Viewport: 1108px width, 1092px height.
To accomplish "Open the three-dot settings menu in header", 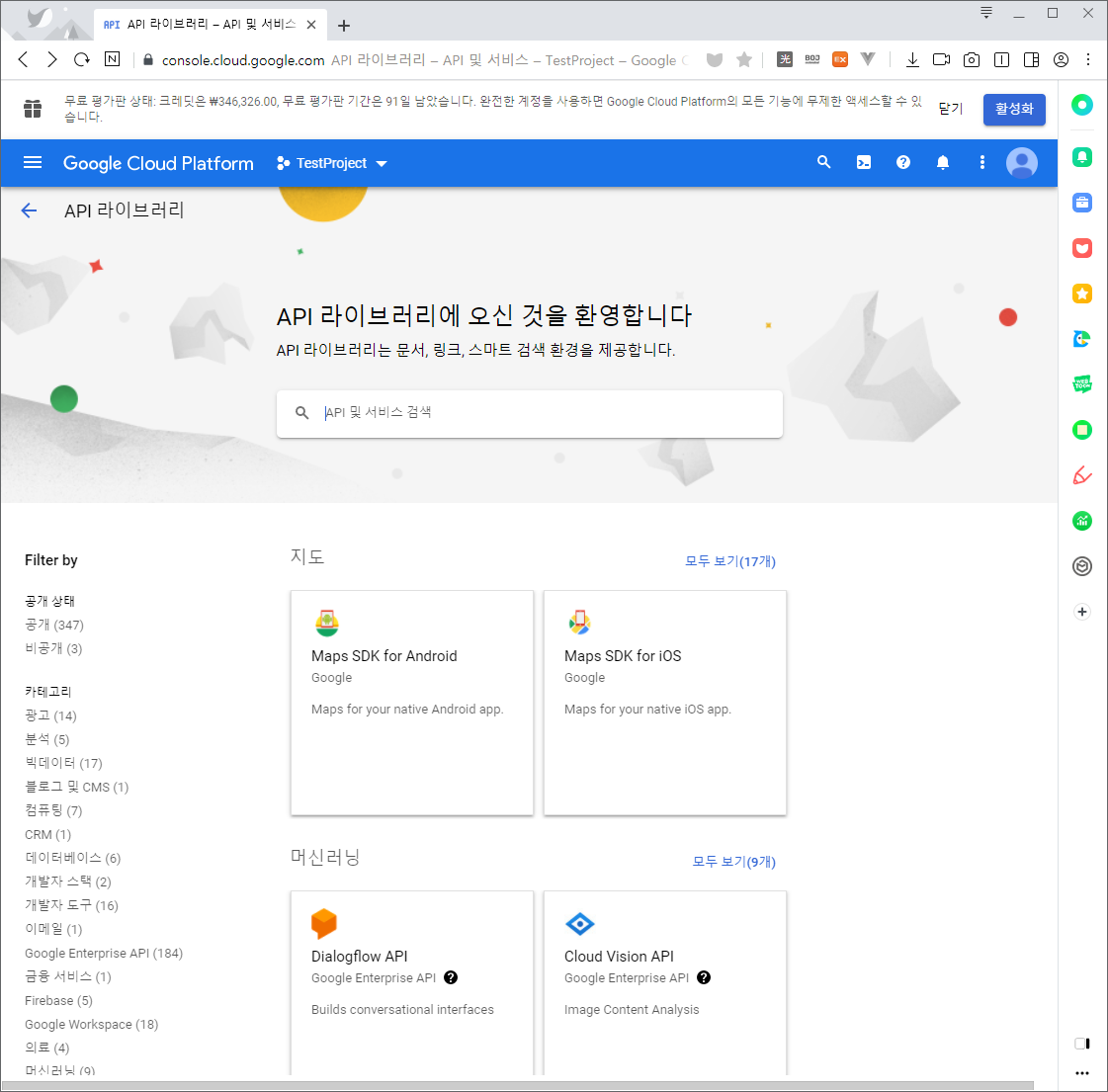I will pyautogui.click(x=982, y=162).
